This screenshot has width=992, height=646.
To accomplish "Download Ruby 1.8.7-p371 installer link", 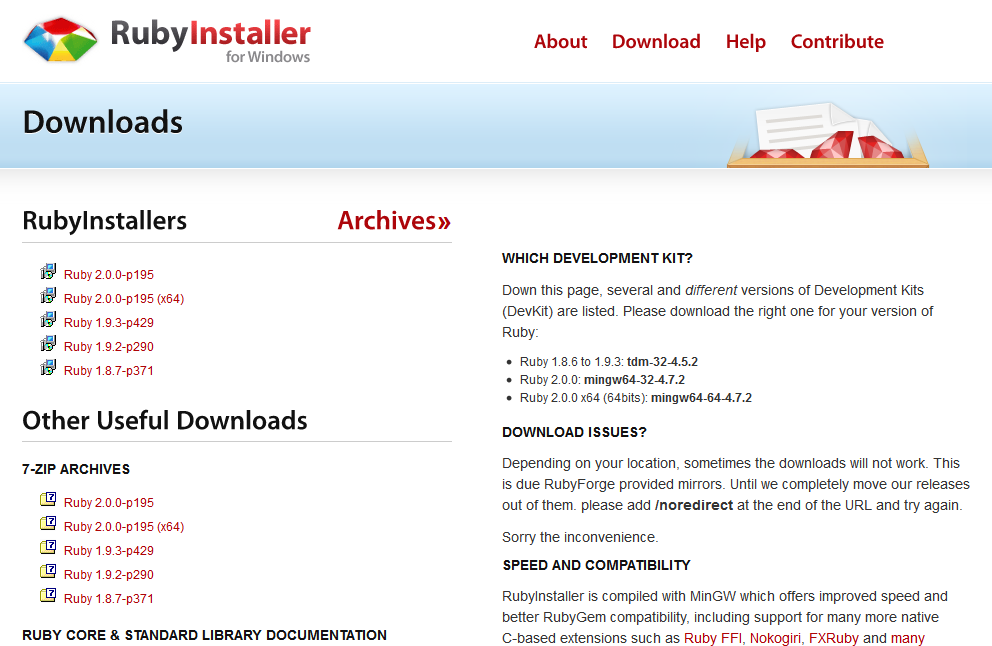I will [x=109, y=371].
